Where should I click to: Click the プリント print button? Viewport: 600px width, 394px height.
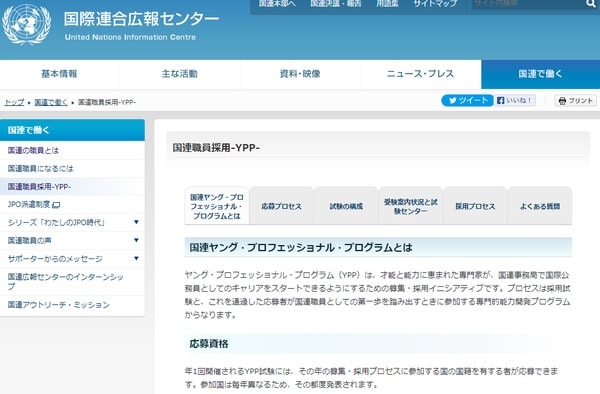(576, 101)
